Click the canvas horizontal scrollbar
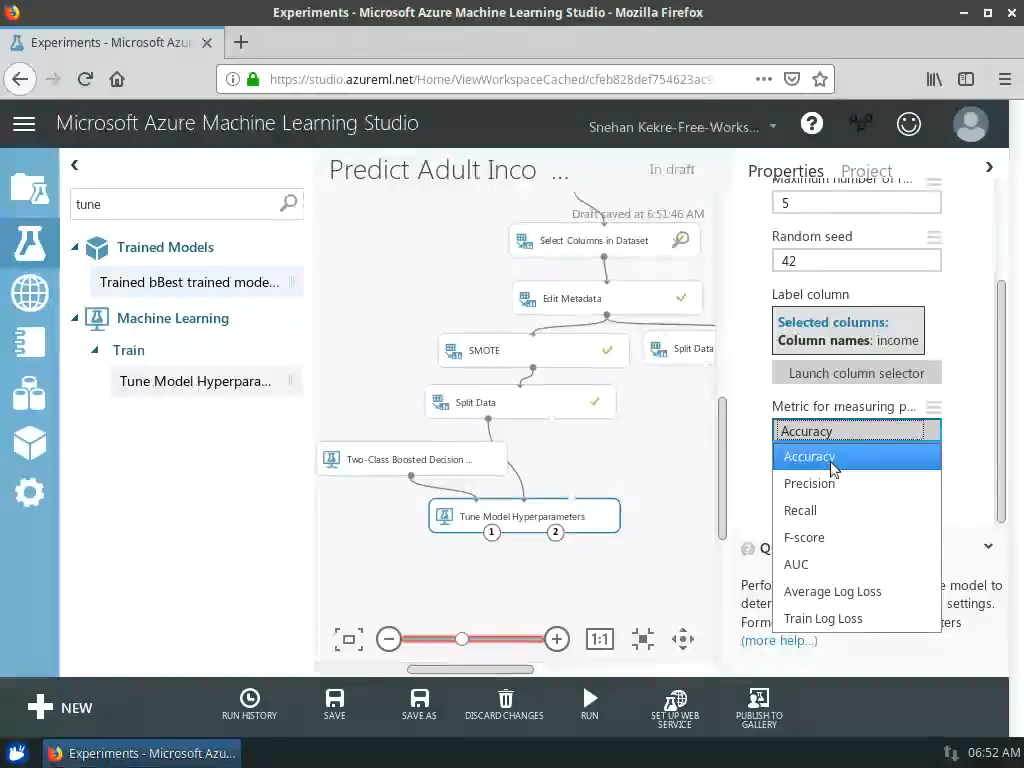 (x=470, y=669)
